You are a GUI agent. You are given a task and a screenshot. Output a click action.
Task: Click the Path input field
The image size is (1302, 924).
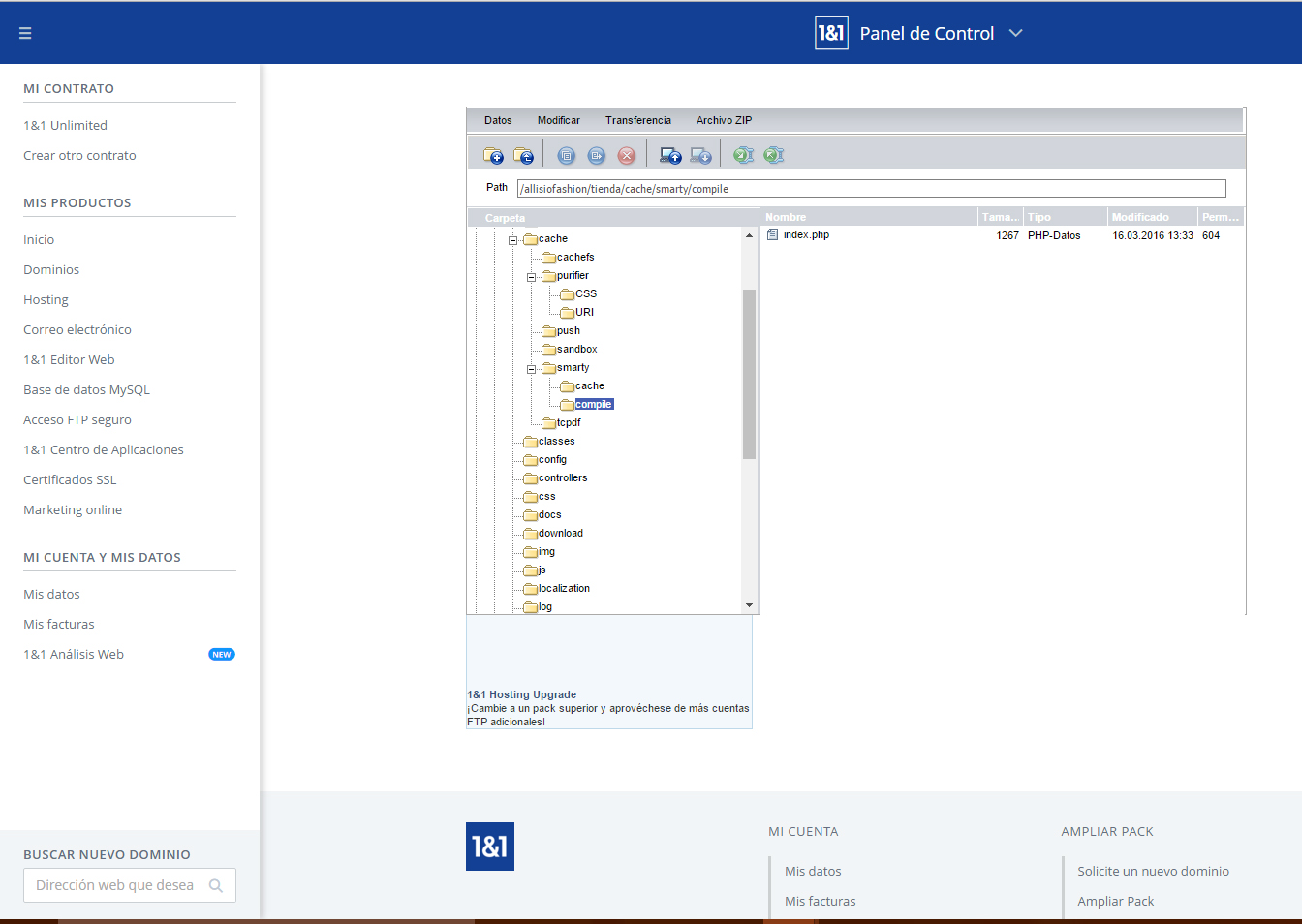(872, 189)
